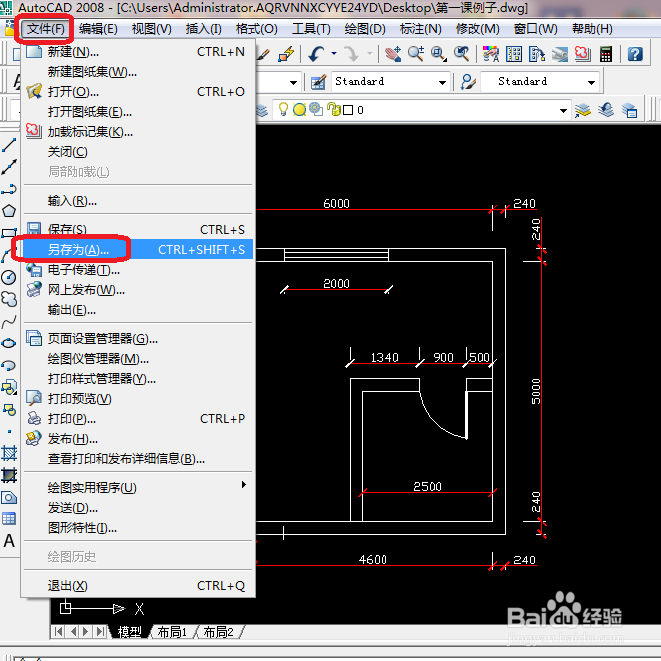Click the Match Properties brush icon
Viewport: 661px width, 661px height.
point(264,54)
